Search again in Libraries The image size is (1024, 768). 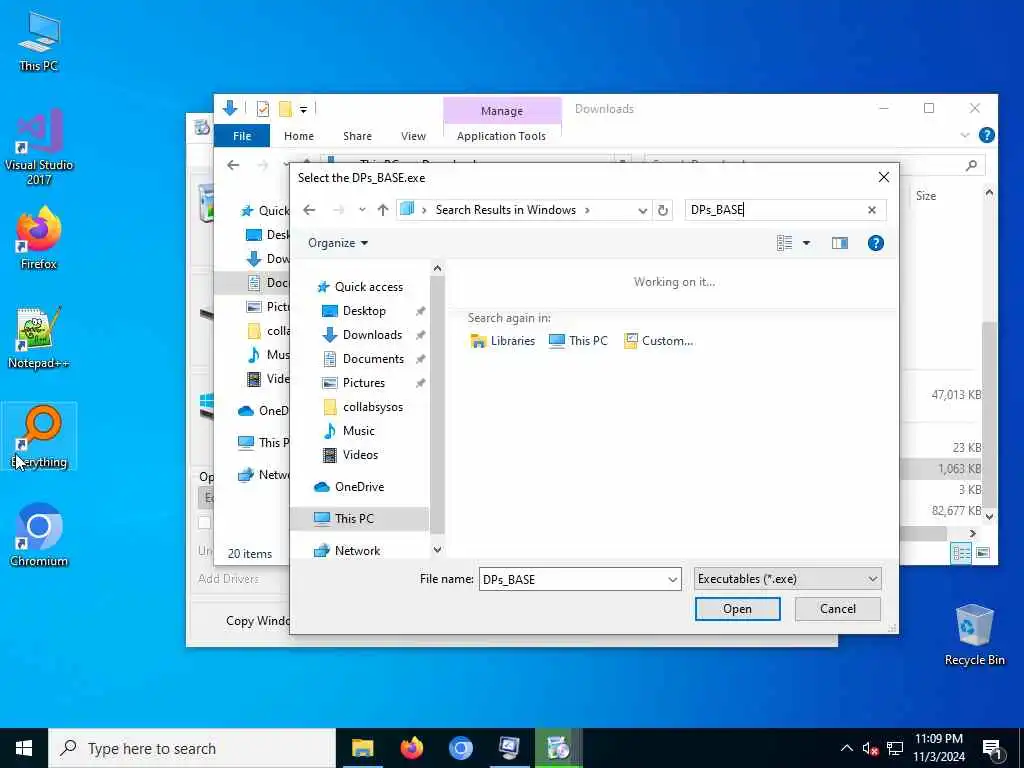(502, 341)
